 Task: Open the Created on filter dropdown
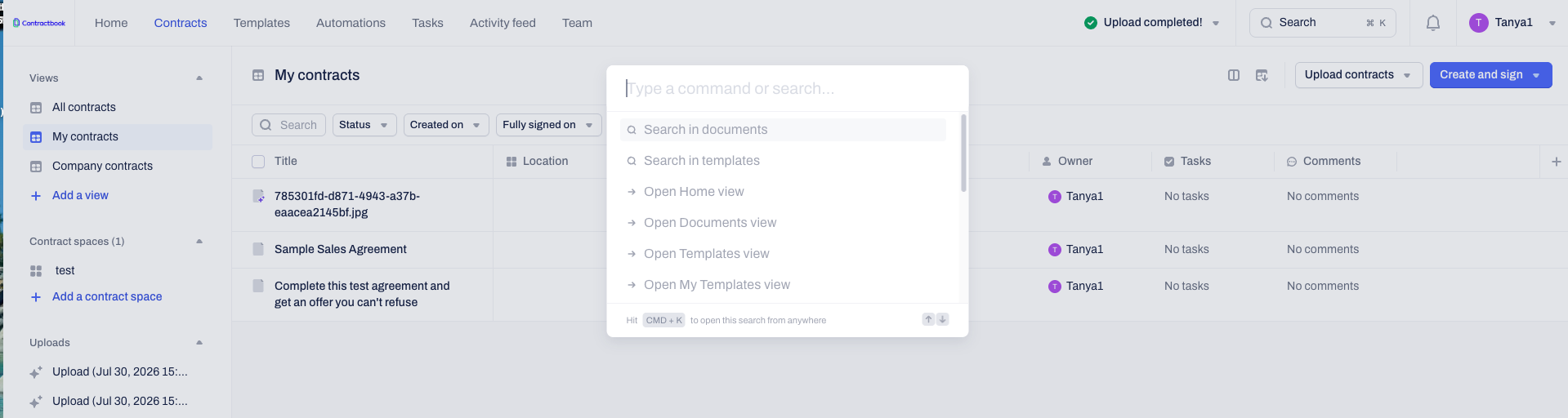[x=446, y=125]
